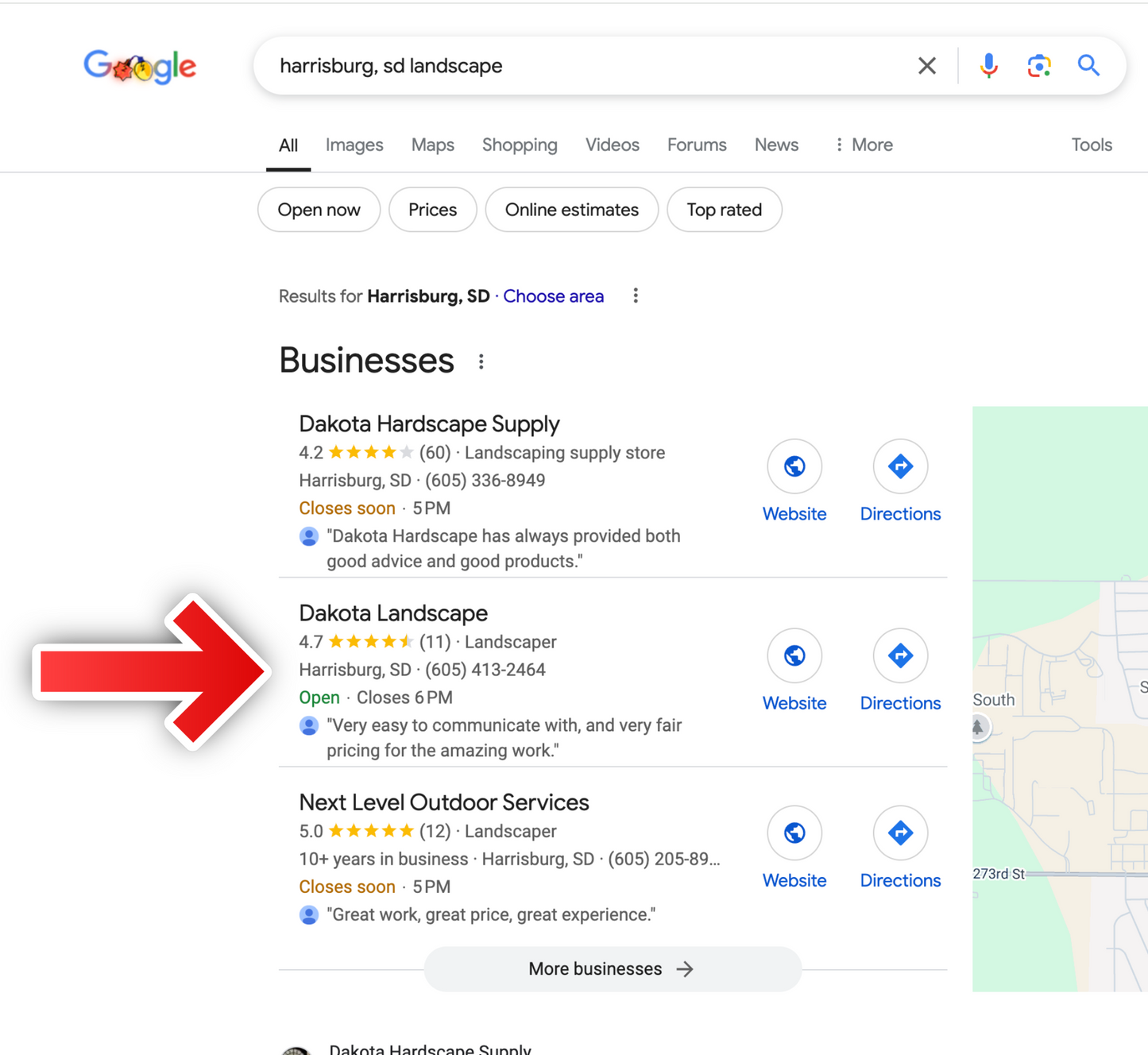The height and width of the screenshot is (1055, 1148).
Task: Click the Google doodle logo
Action: [x=140, y=67]
